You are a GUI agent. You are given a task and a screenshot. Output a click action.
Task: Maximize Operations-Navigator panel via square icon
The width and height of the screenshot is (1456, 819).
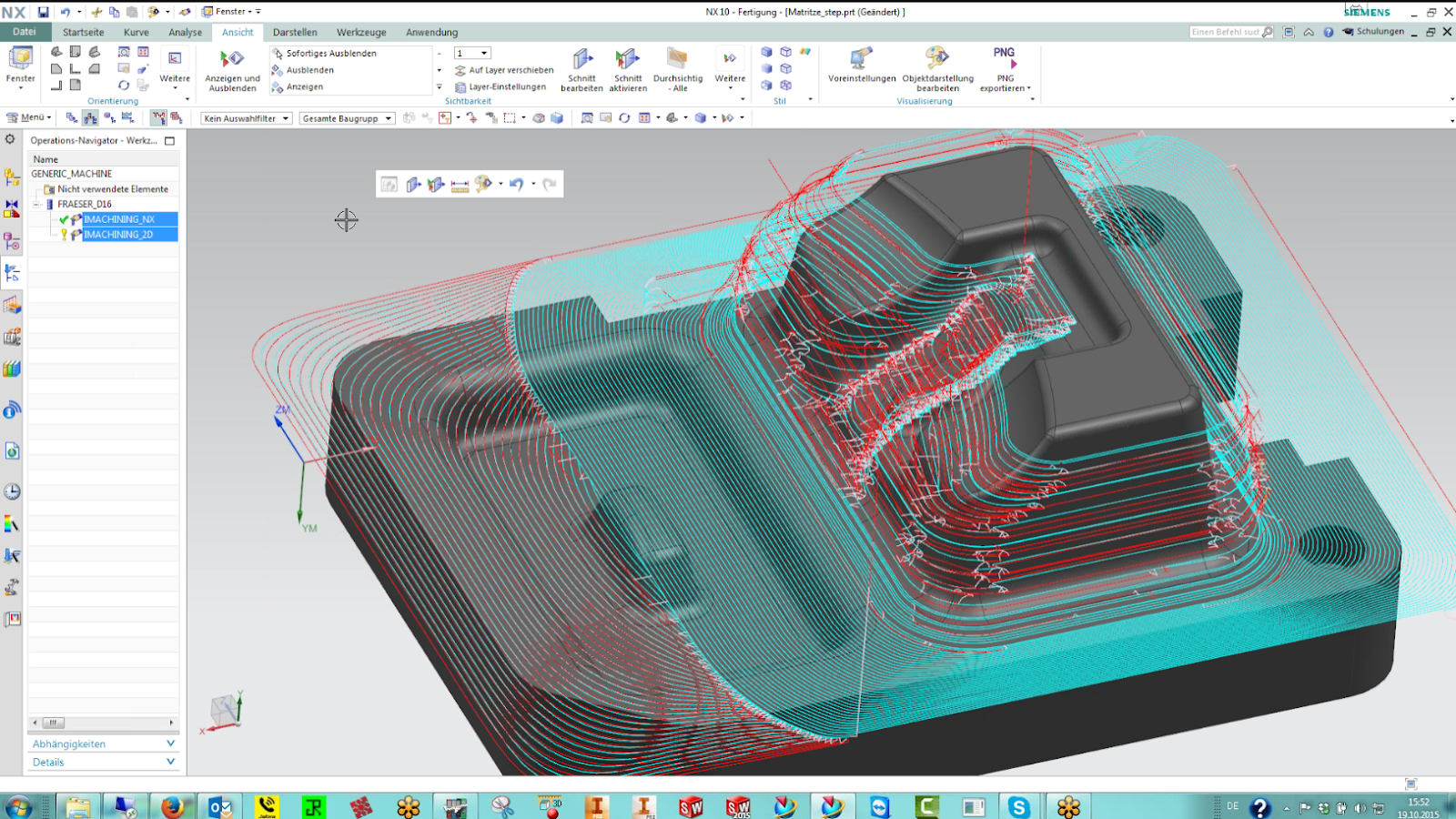pyautogui.click(x=169, y=141)
